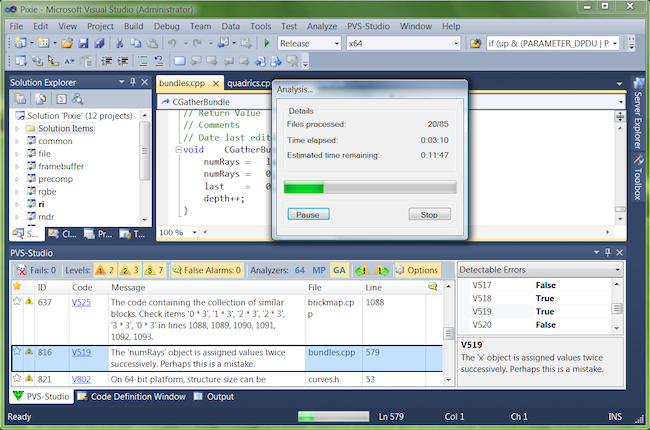The image size is (650, 430).
Task: Click the Uncomment Selection icon
Action: click(x=159, y=61)
